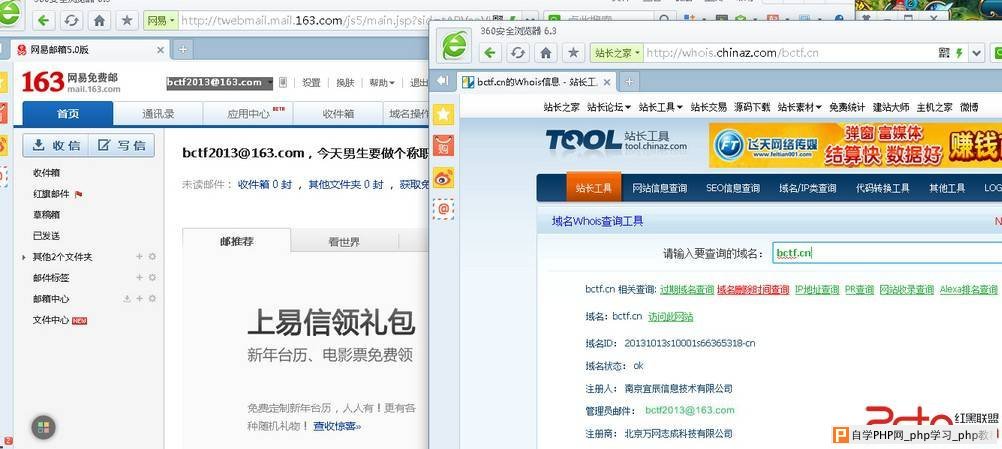Open the yellow star favorites sidebar icon in the whois window
Screen dimensions: 1002x449
(443, 114)
